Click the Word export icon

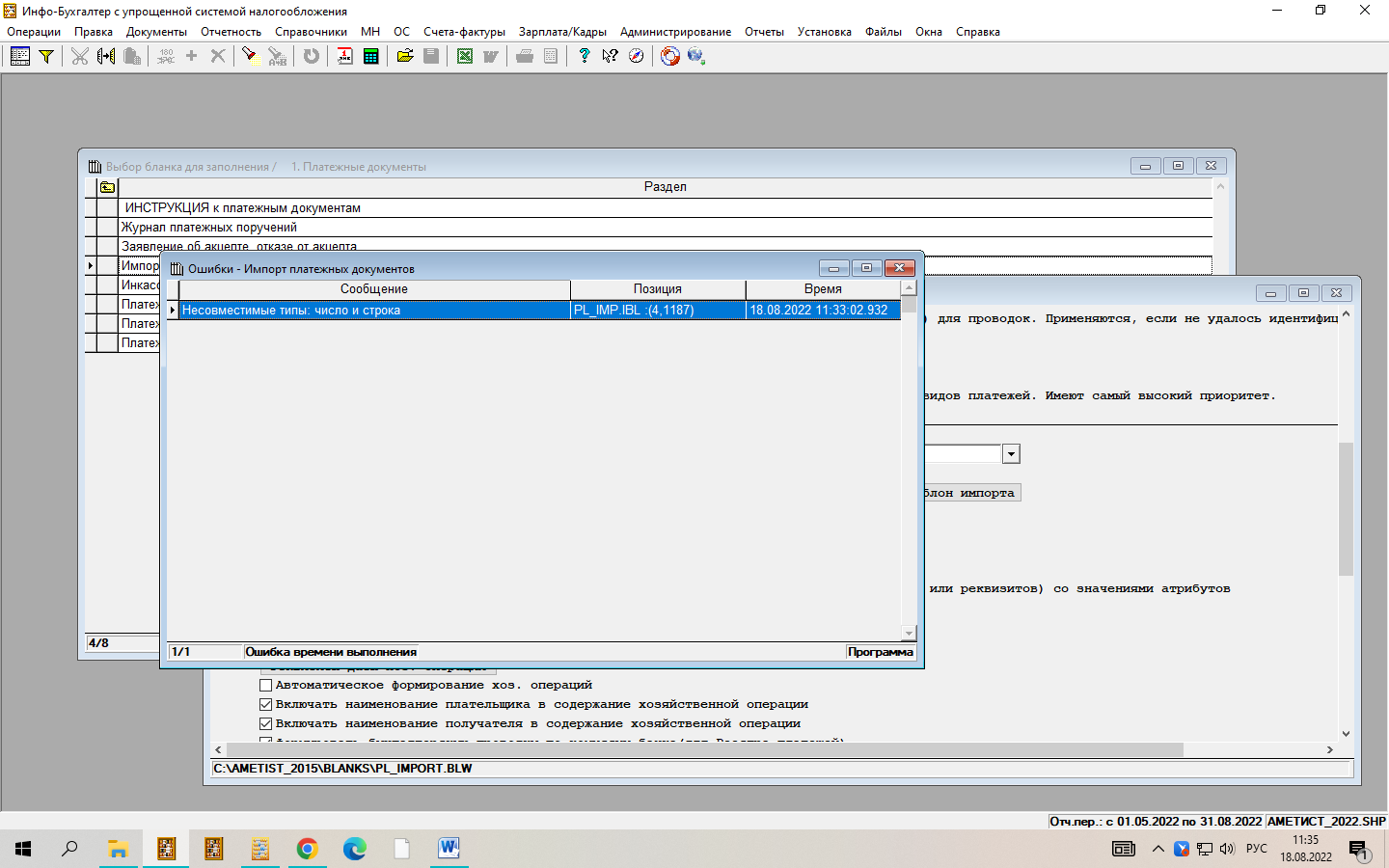coord(491,56)
